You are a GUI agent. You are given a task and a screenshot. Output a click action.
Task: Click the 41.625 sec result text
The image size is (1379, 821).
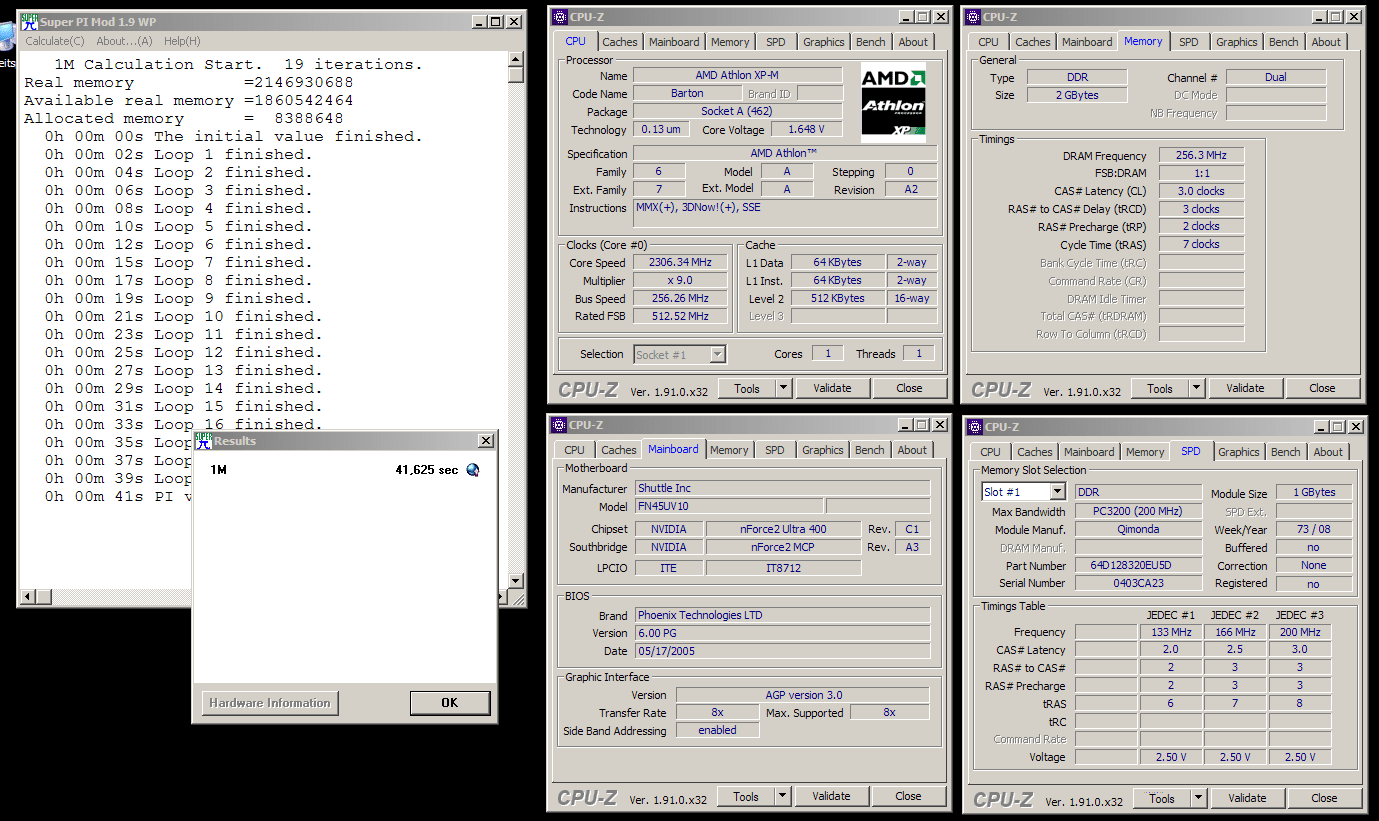coord(427,470)
